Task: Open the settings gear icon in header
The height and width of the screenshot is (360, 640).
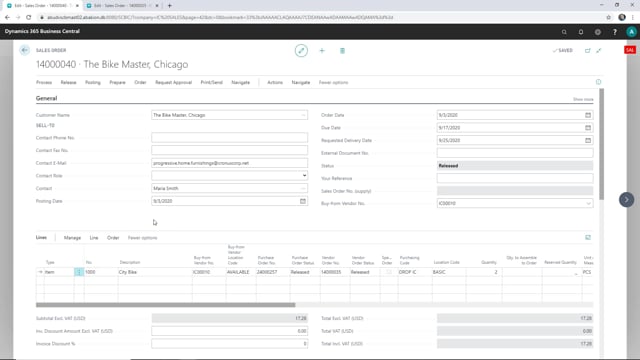Action: pyautogui.click(x=598, y=32)
